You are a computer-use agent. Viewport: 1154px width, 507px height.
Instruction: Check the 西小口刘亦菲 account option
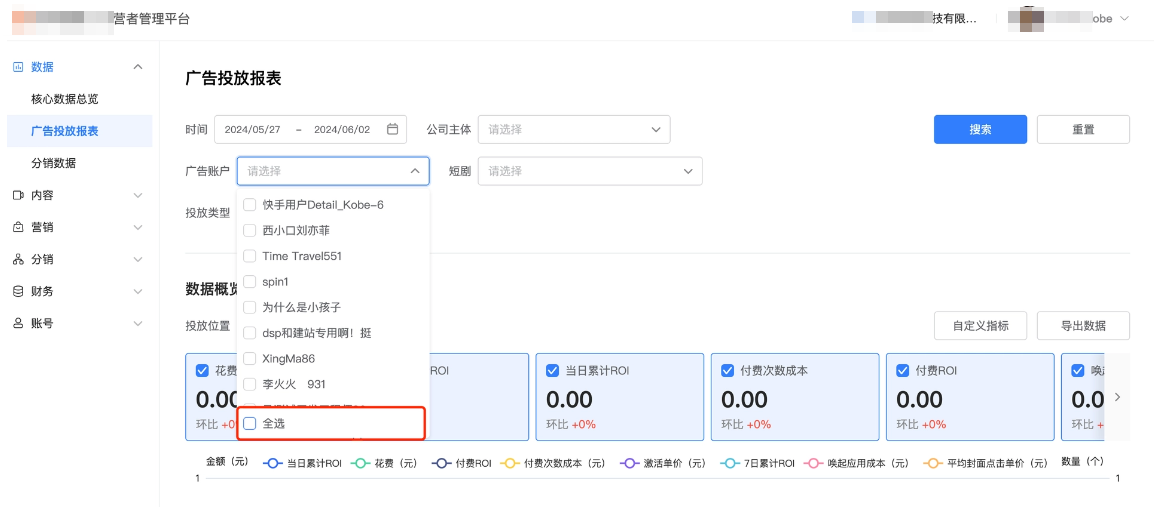(x=249, y=230)
